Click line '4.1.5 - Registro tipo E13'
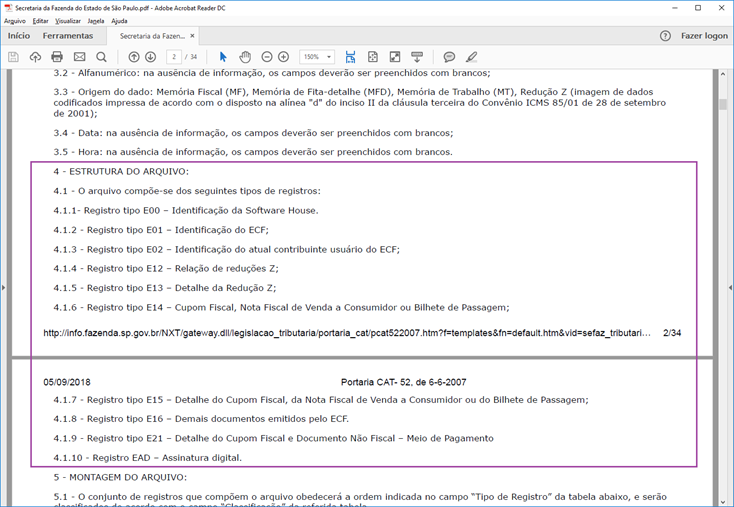Screen dimensions: 734x507 [x=165, y=288]
